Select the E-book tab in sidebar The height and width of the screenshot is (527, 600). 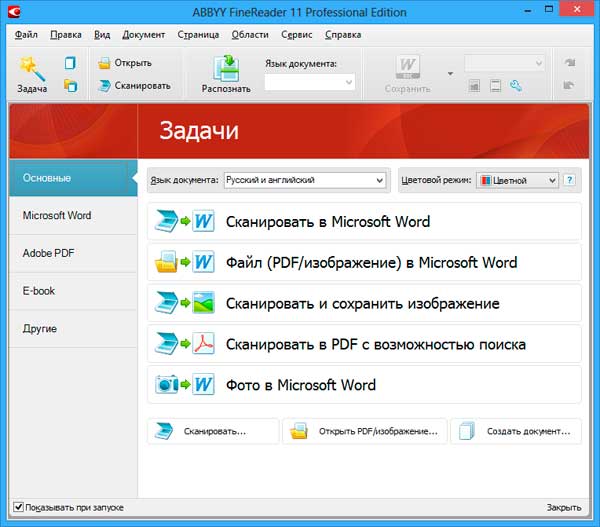pyautogui.click(x=39, y=291)
